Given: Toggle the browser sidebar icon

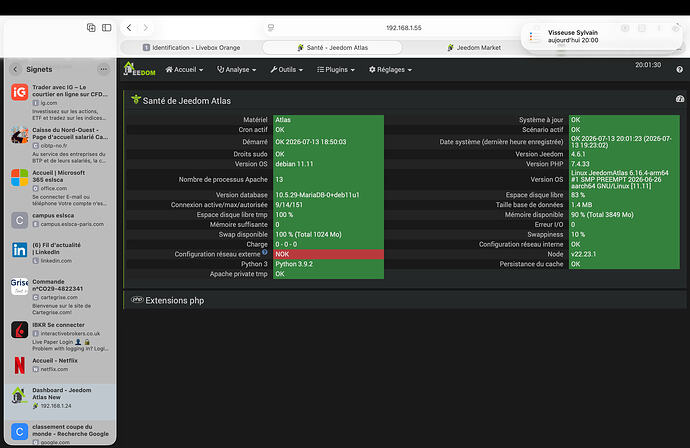Looking at the screenshot, I should (106, 28).
